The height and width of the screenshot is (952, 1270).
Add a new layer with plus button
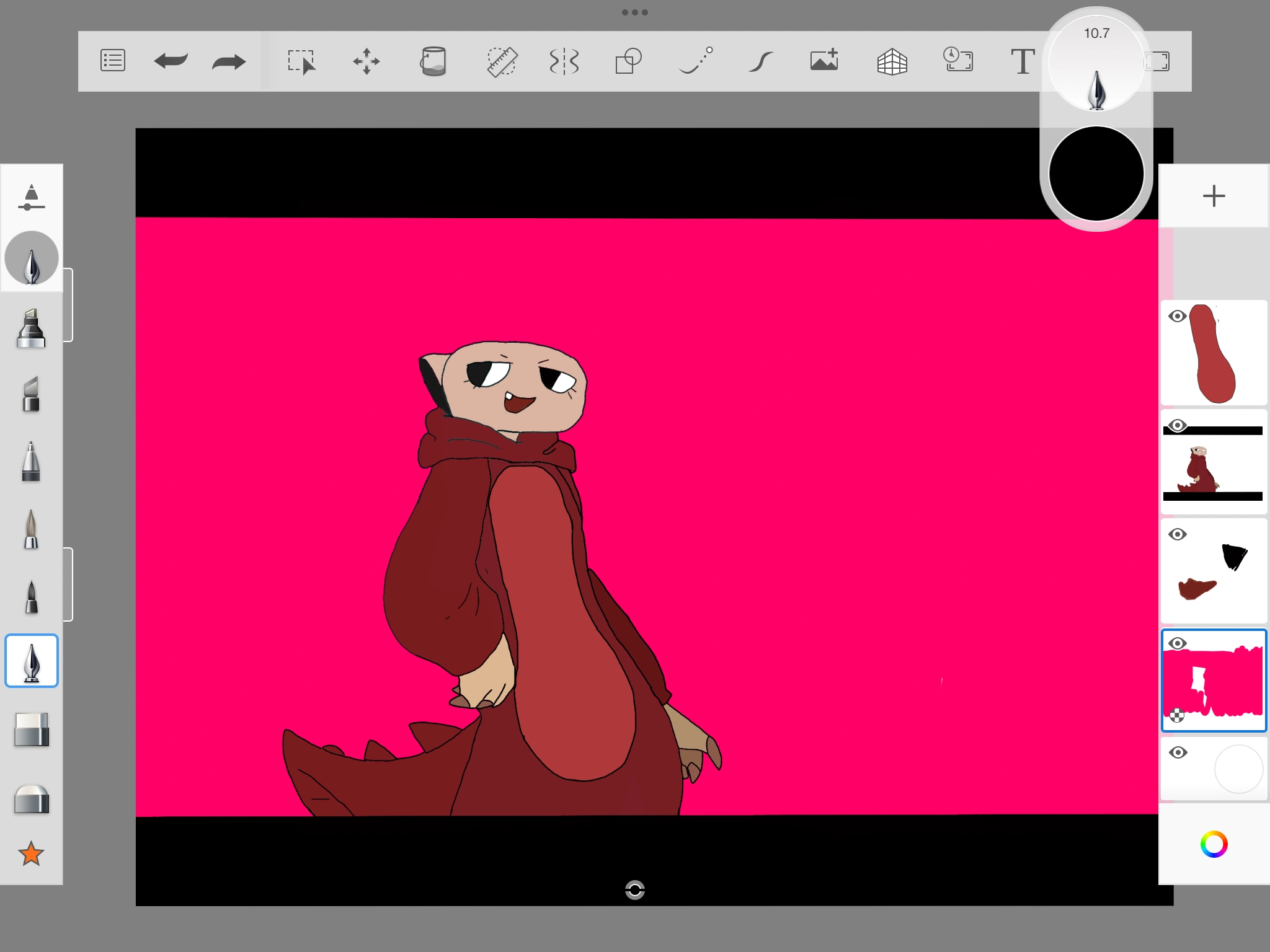click(x=1214, y=196)
